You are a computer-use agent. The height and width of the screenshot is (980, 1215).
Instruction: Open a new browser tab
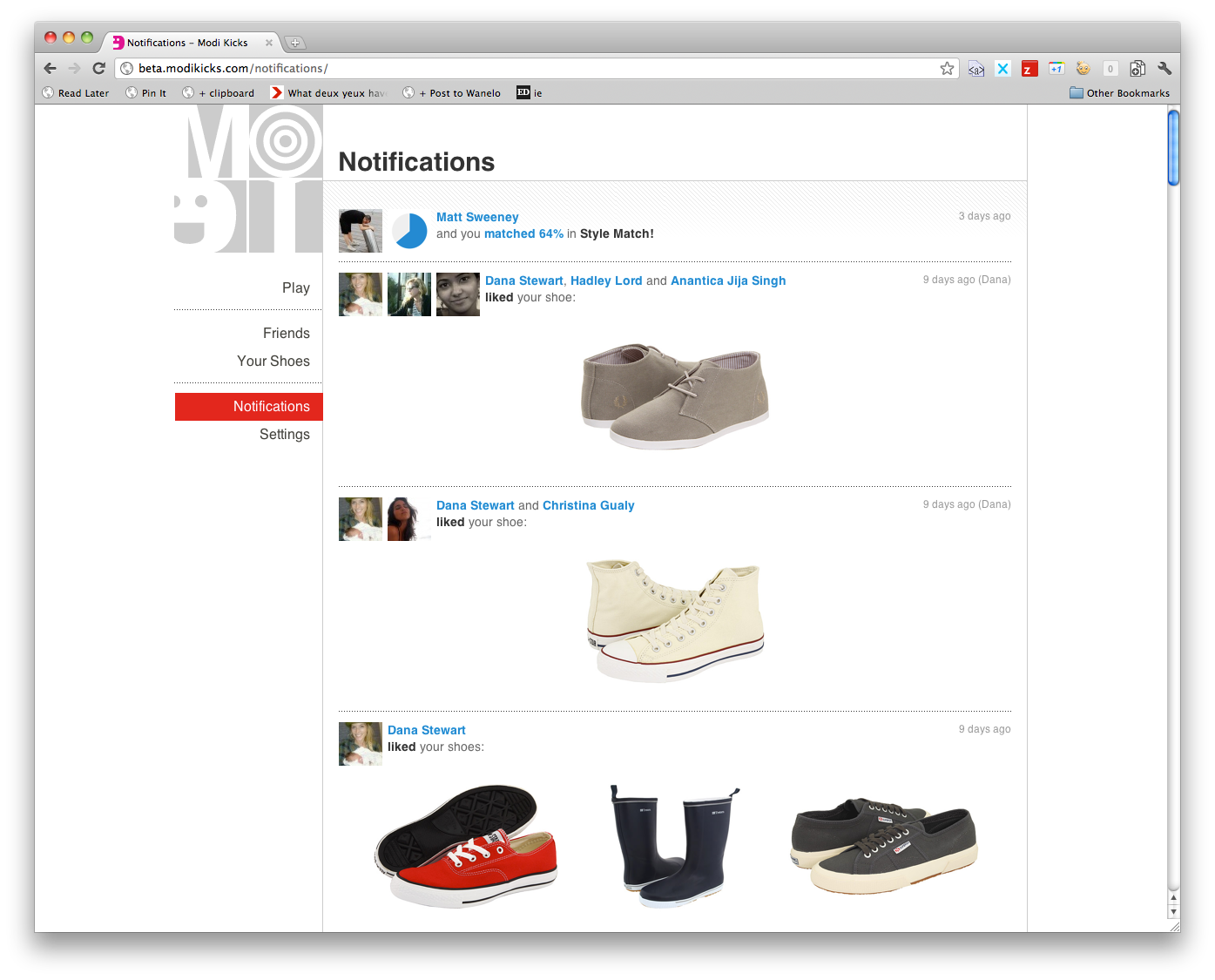pyautogui.click(x=297, y=42)
